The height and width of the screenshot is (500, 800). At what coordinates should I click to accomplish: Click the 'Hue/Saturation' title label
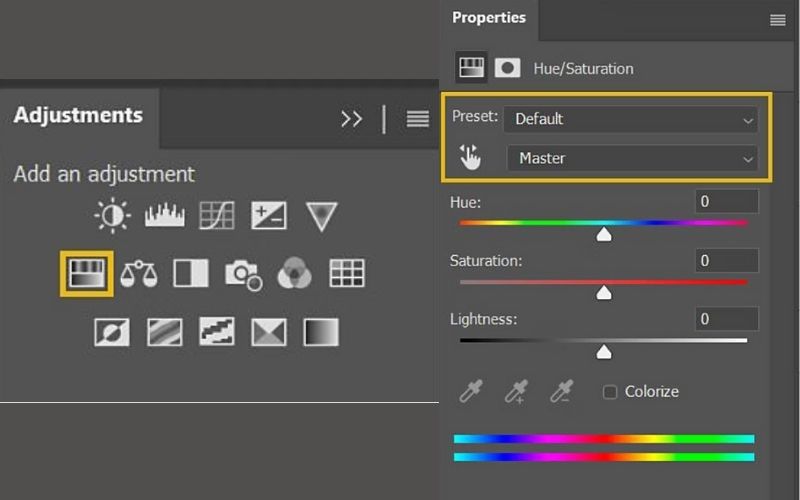coord(583,69)
